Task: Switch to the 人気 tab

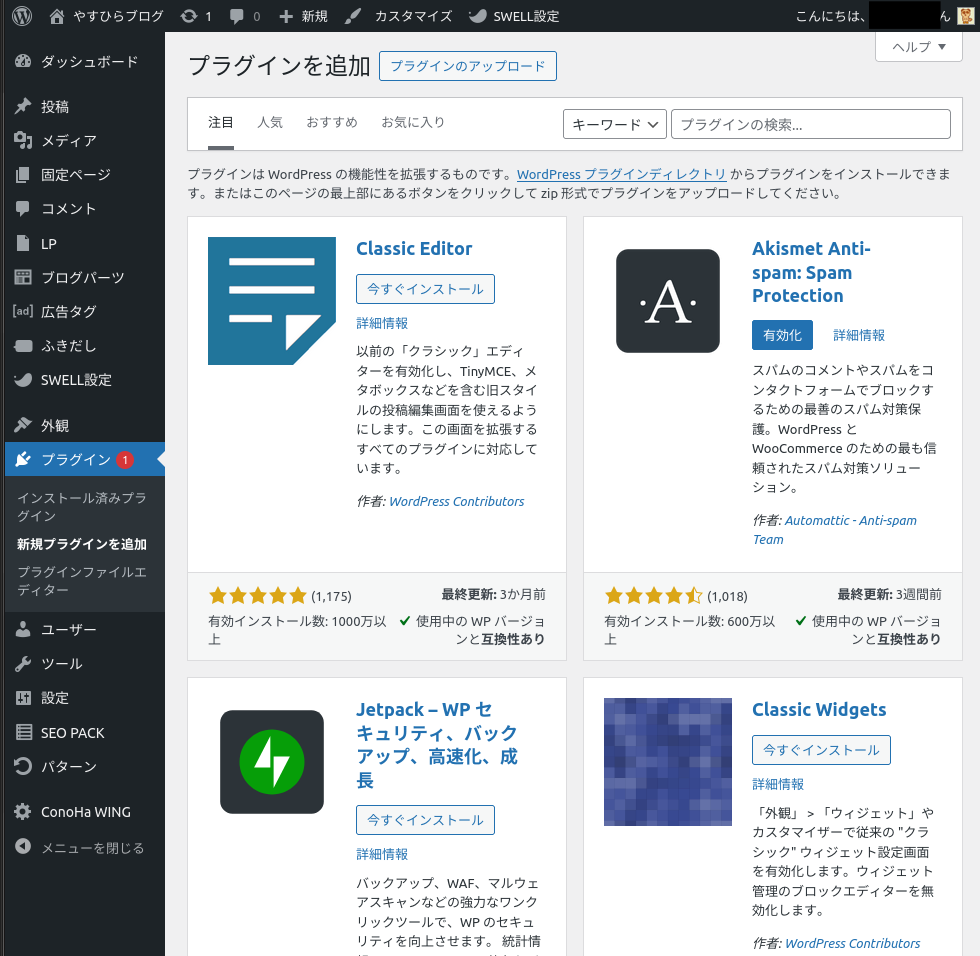Action: [270, 122]
